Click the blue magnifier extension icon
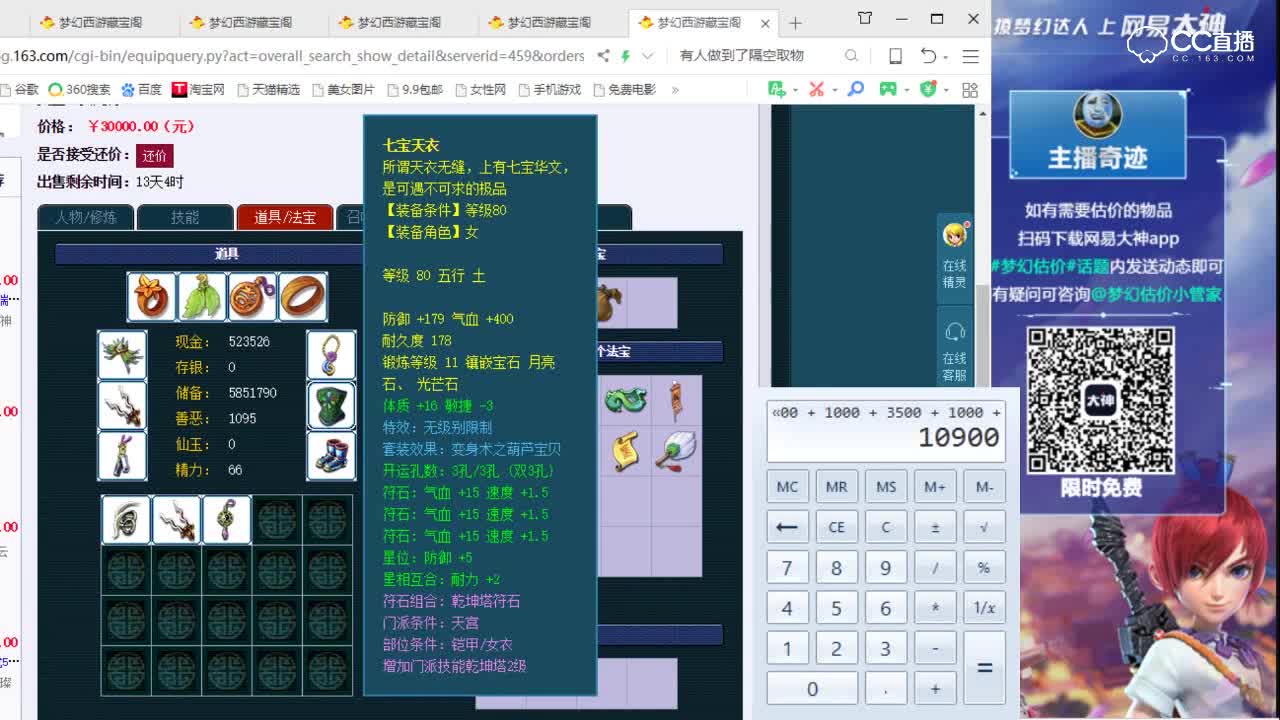Viewport: 1280px width, 720px height. tap(856, 89)
